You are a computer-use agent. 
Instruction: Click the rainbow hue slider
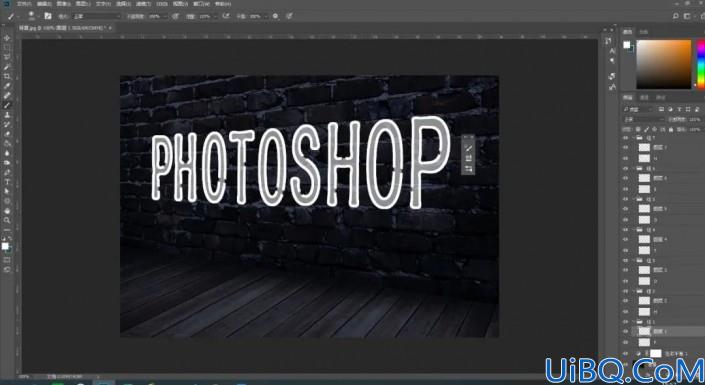(701, 64)
